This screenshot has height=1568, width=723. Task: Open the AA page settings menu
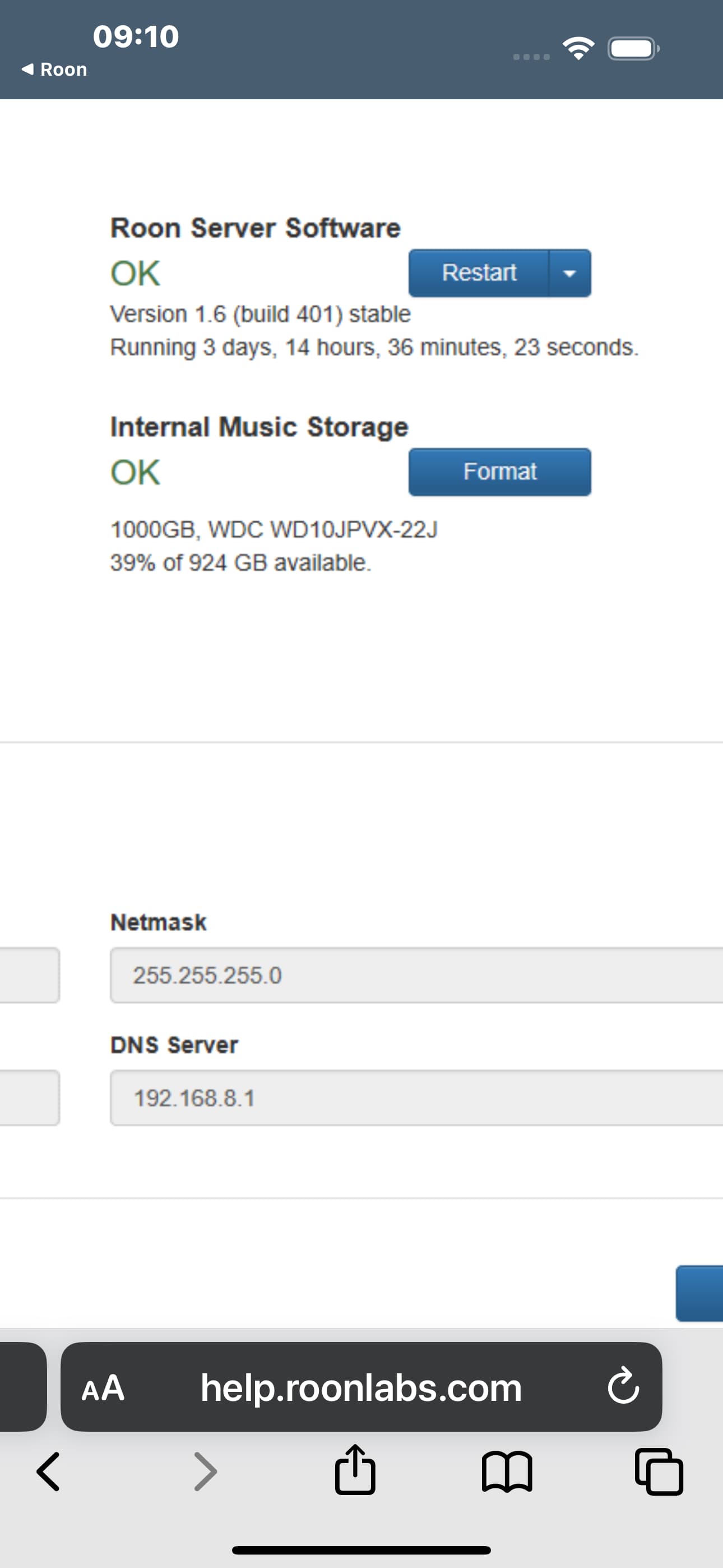click(x=103, y=1388)
